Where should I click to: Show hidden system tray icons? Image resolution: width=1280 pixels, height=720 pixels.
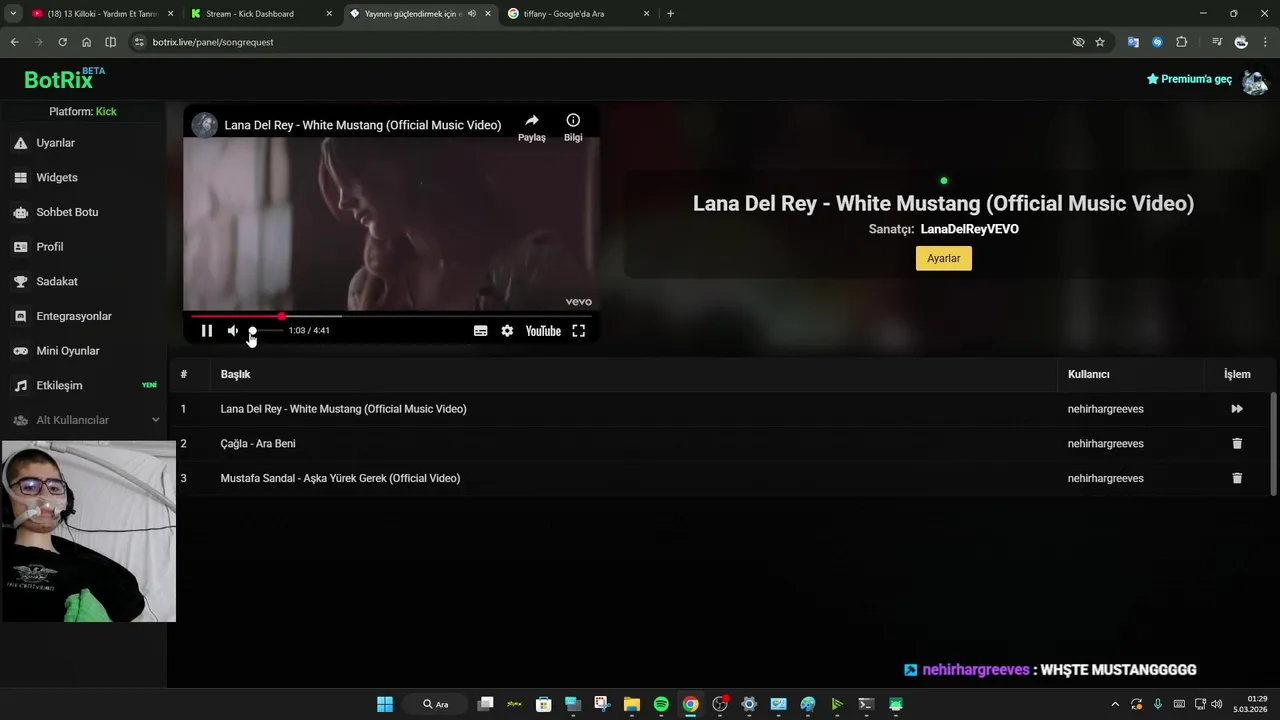coord(1115,704)
